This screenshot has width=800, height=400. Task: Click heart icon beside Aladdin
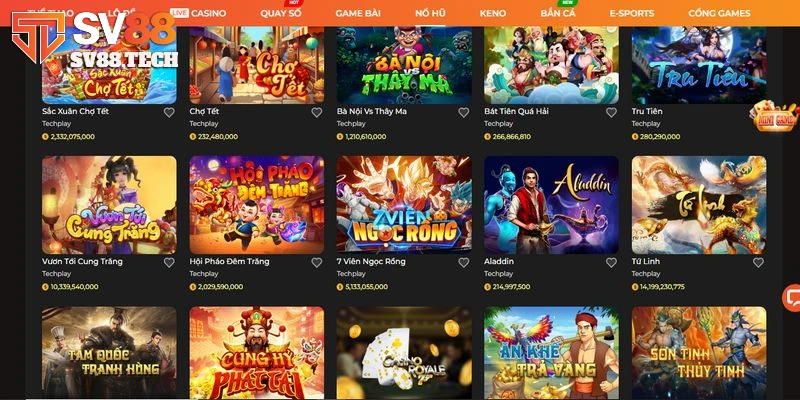point(611,262)
